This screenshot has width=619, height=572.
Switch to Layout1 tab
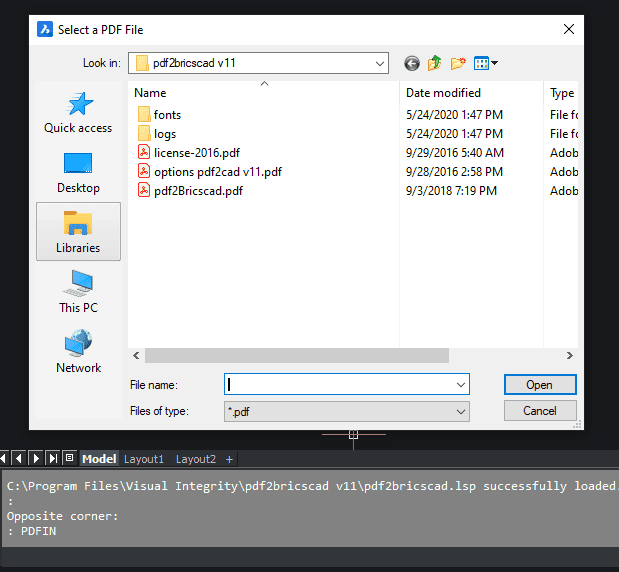click(x=144, y=459)
